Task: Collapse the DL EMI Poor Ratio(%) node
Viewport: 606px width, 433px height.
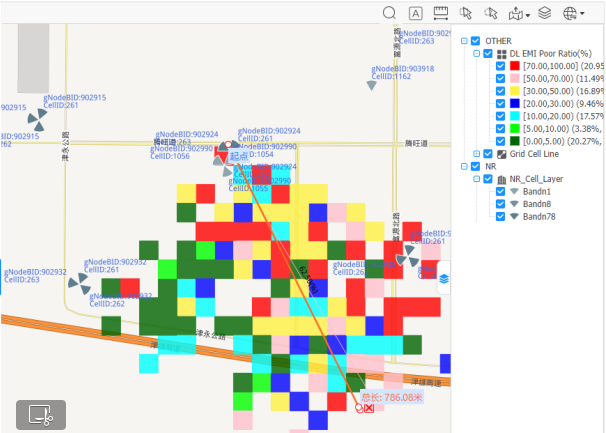Action: click(477, 53)
